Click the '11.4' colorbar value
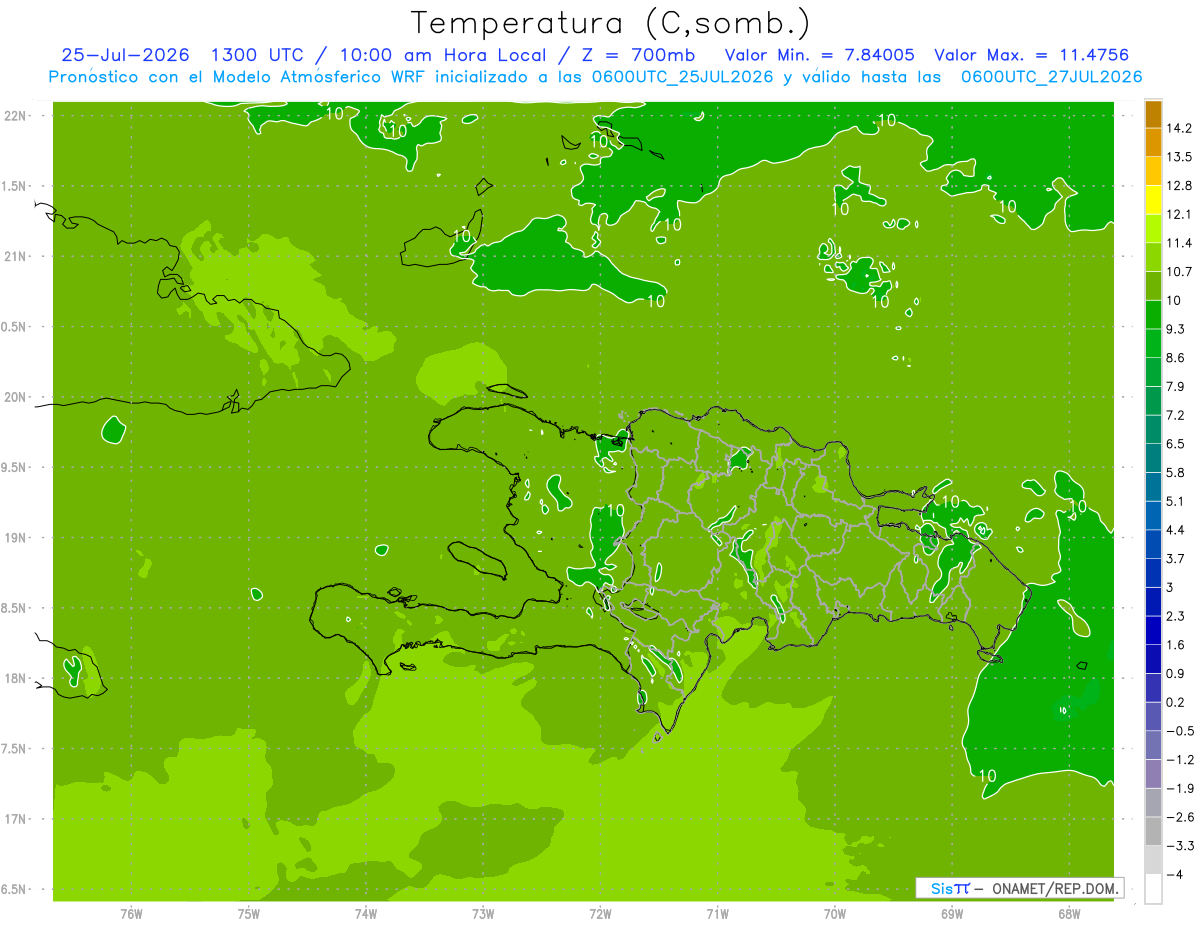 point(1180,243)
